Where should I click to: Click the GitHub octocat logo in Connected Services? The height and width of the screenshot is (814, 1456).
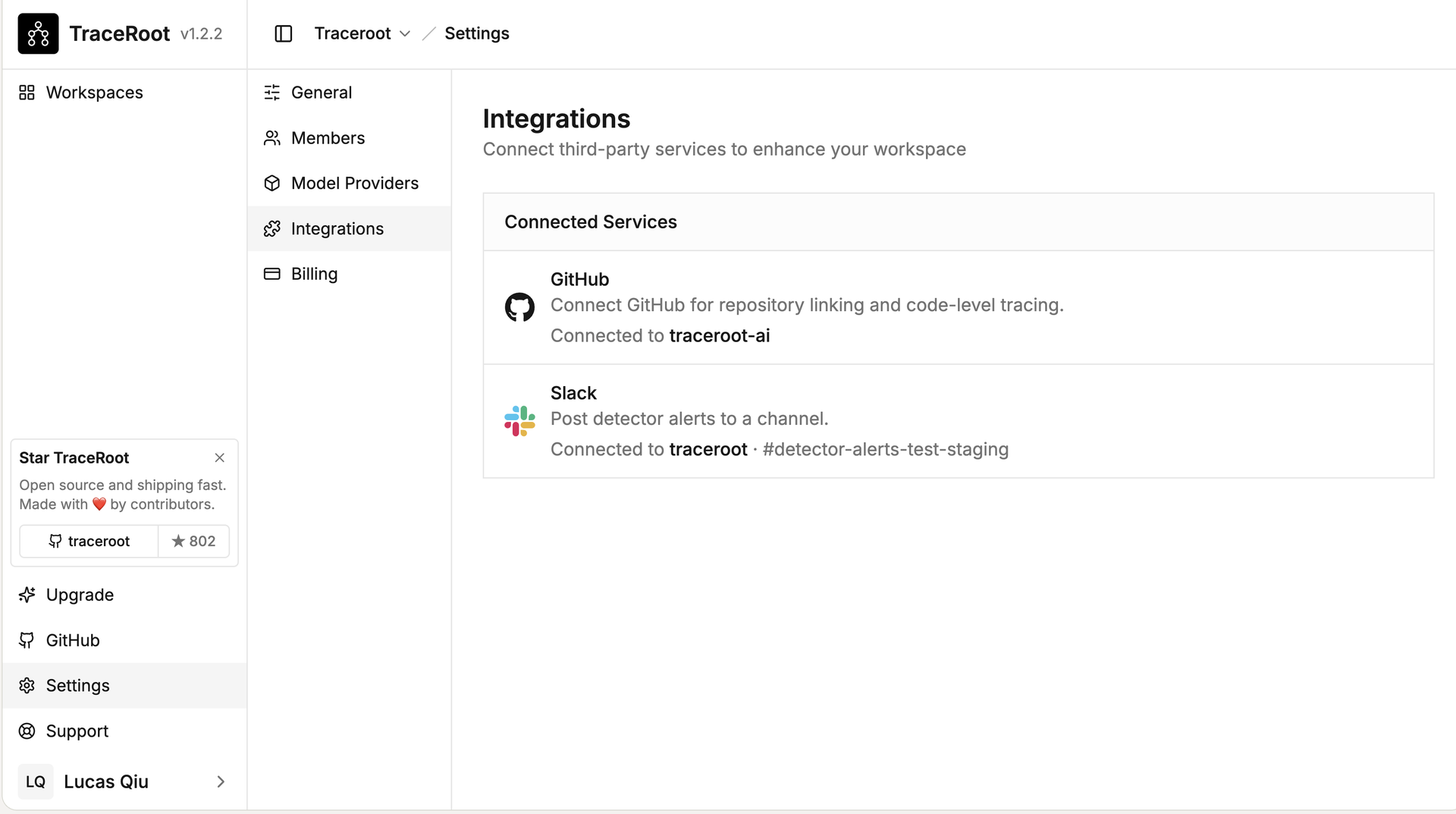[x=519, y=307]
